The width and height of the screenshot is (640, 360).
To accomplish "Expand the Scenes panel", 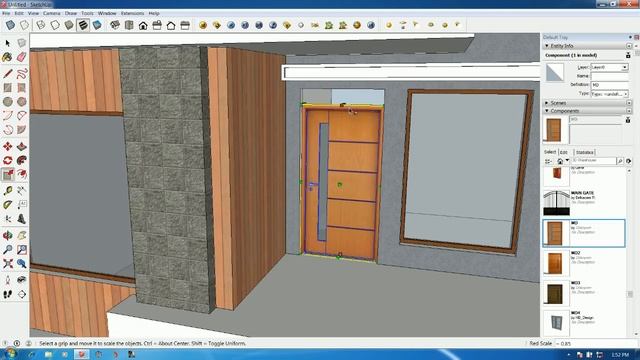I will [547, 103].
